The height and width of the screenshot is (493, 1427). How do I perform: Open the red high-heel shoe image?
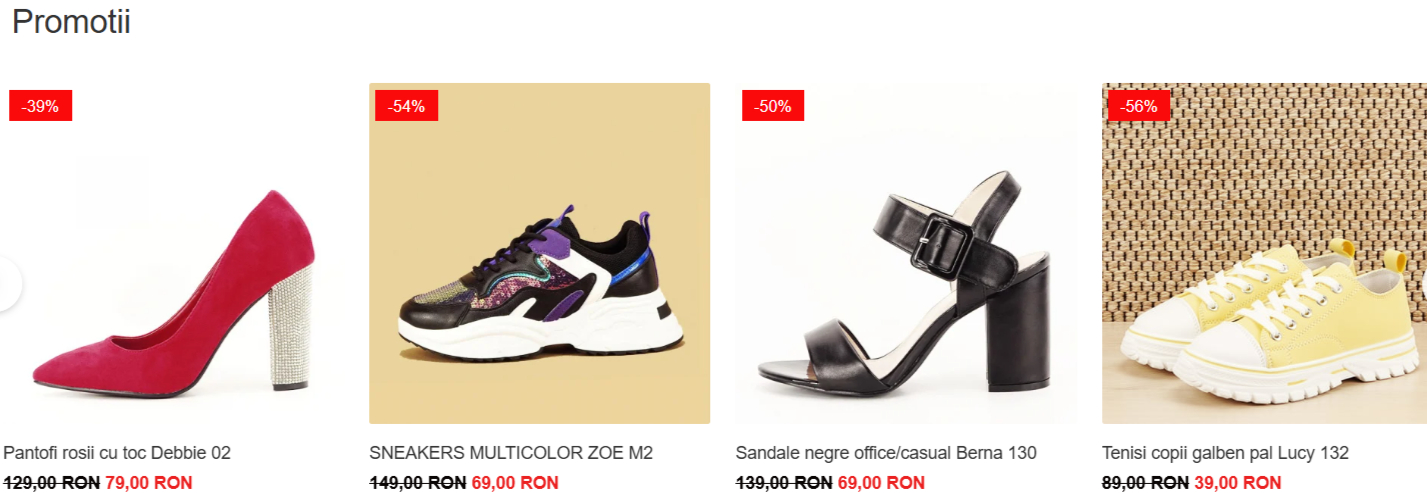[172, 254]
